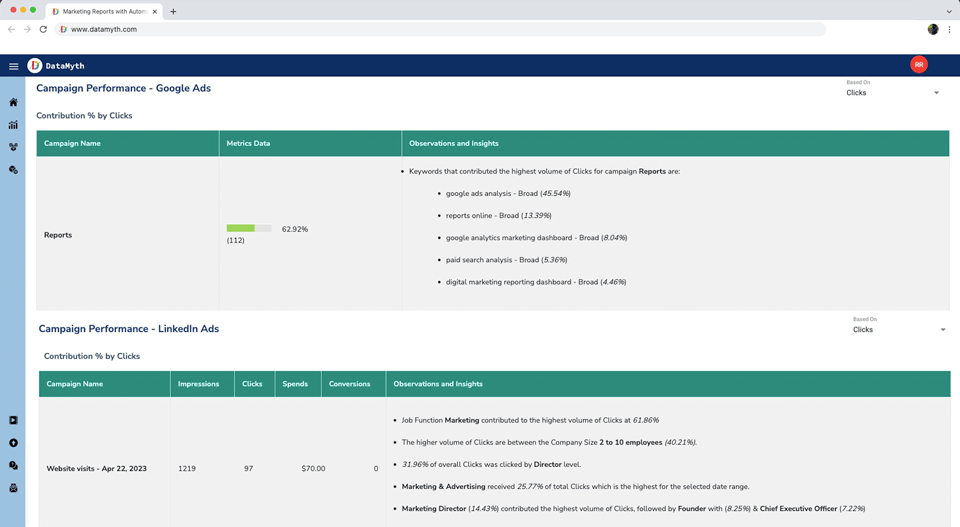Image resolution: width=960 pixels, height=527 pixels.
Task: Open a new browser tab
Action: point(173,12)
